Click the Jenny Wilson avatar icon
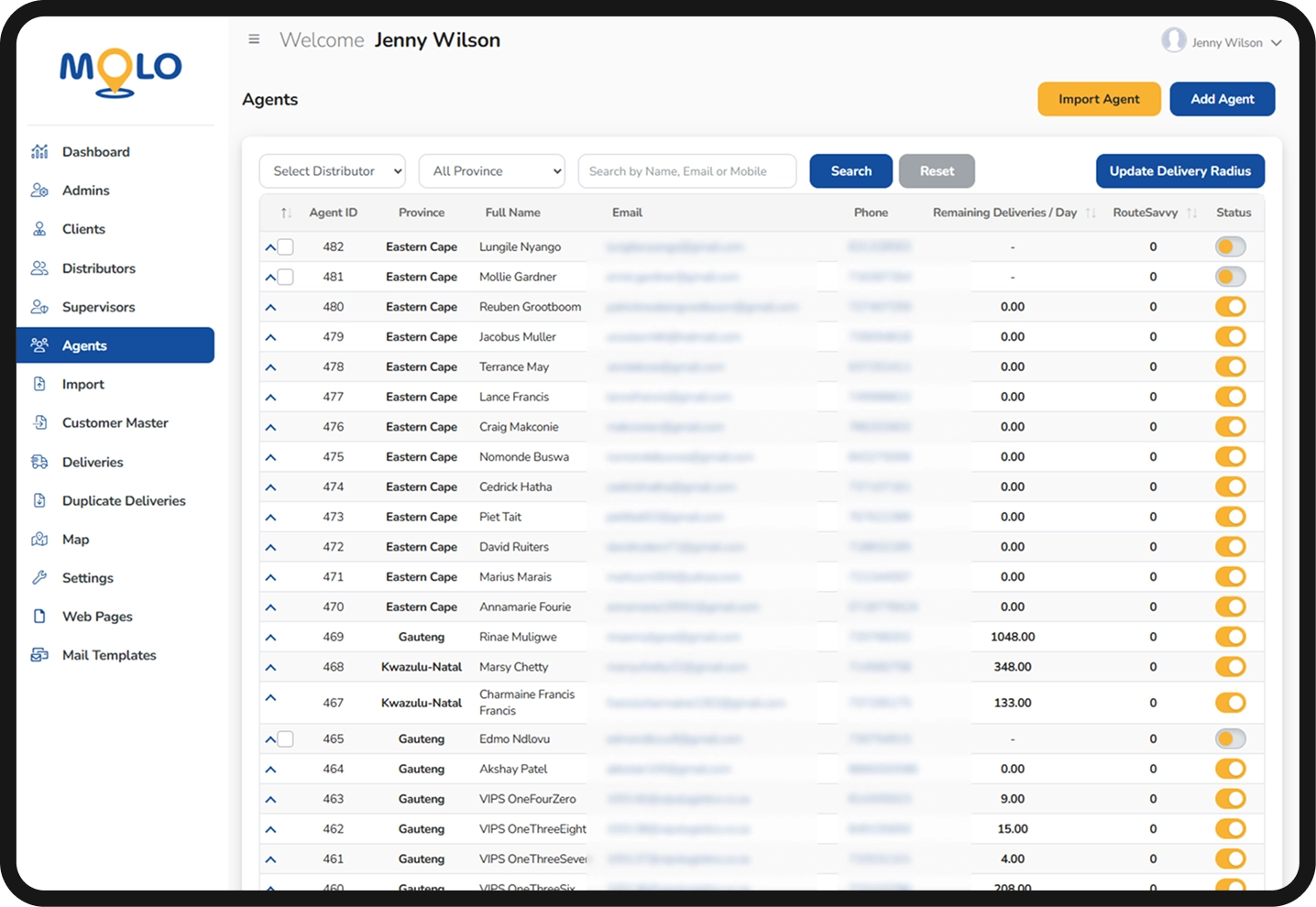The width and height of the screenshot is (1316, 907). [1174, 40]
